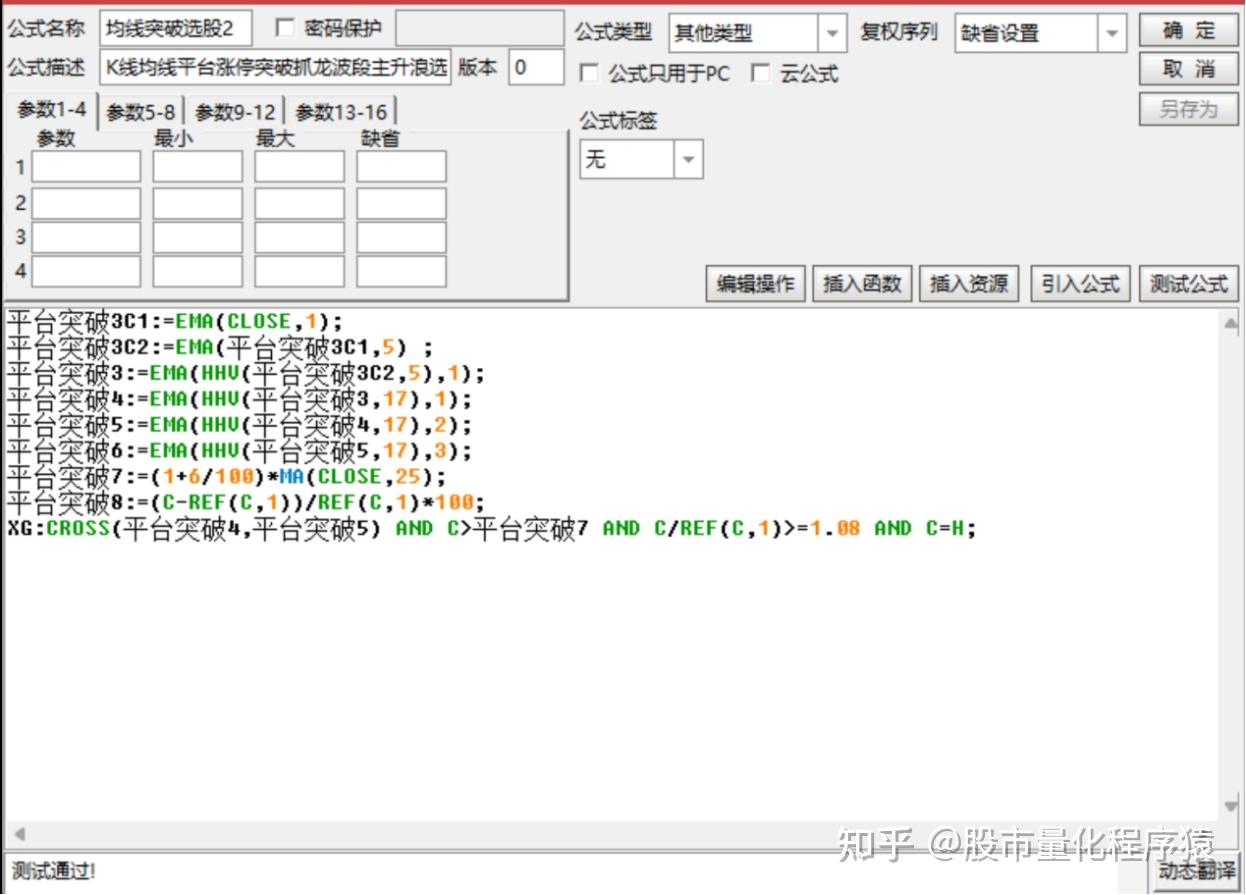Click parameter 4 name field
Image resolution: width=1246 pixels, height=895 pixels.
click(x=86, y=271)
